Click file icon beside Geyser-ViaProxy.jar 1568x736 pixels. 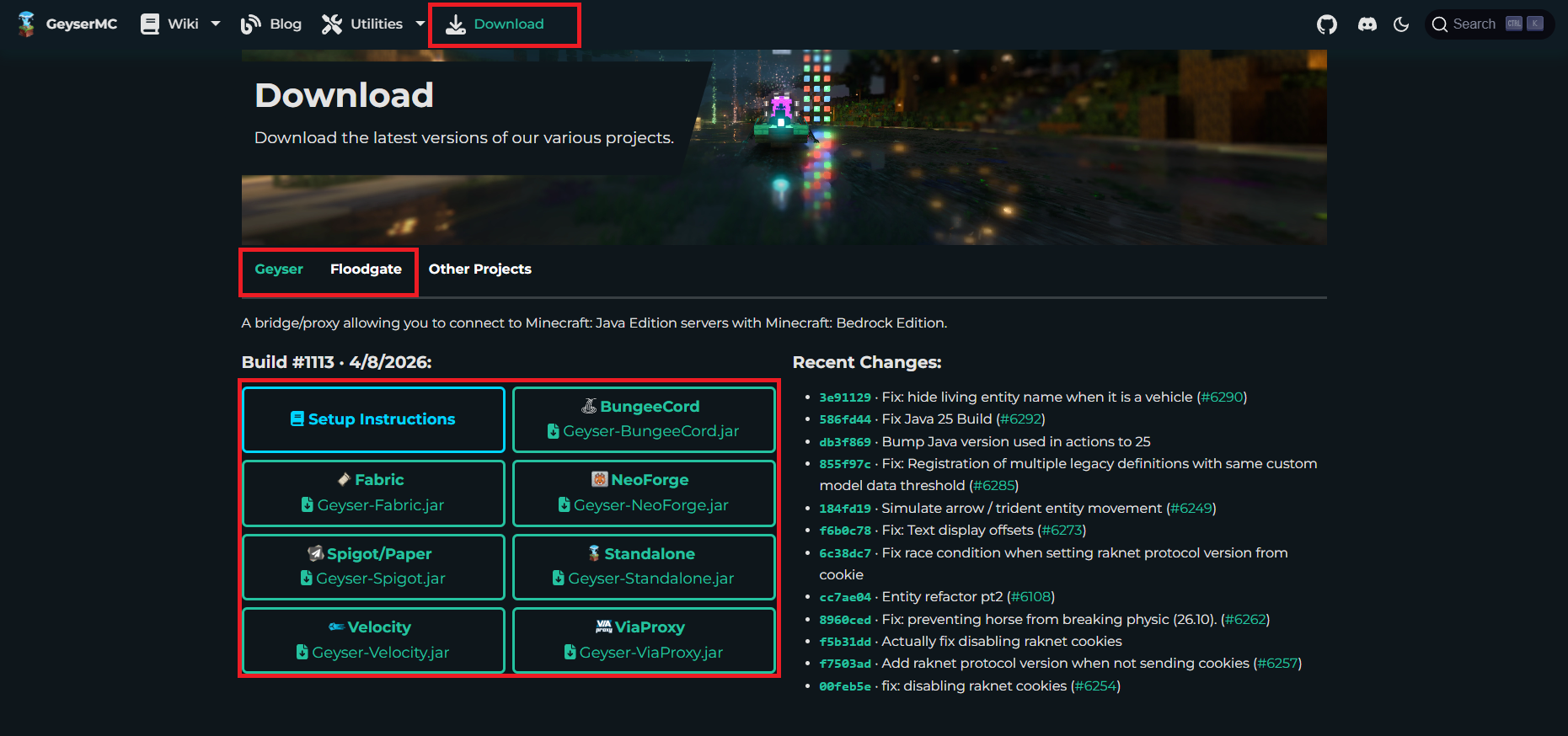pyautogui.click(x=570, y=652)
